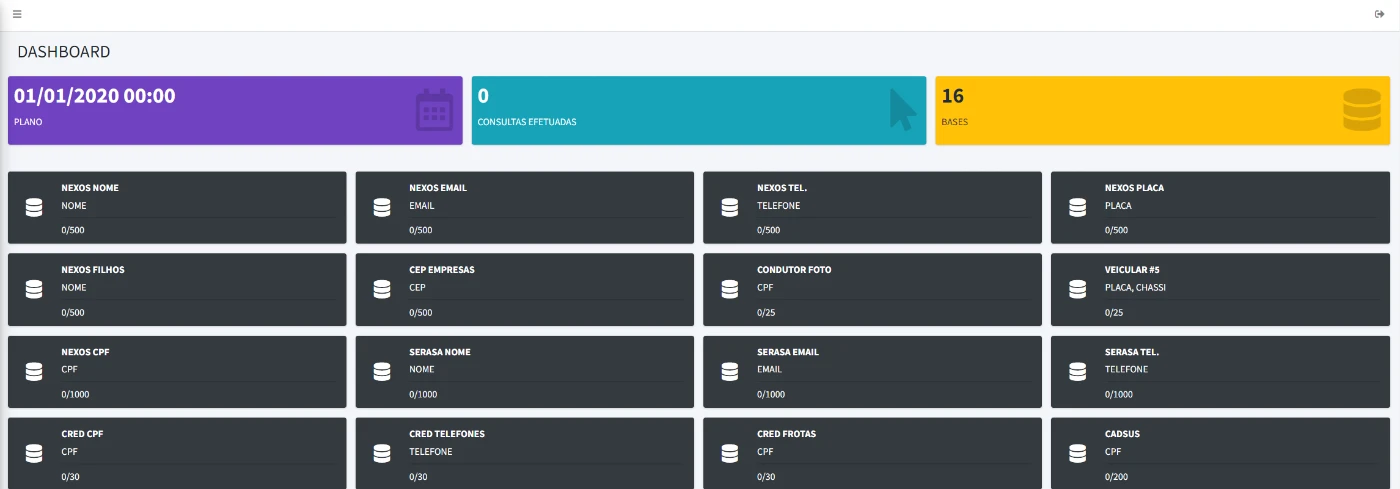Click the Cadsus base title

(1122, 434)
